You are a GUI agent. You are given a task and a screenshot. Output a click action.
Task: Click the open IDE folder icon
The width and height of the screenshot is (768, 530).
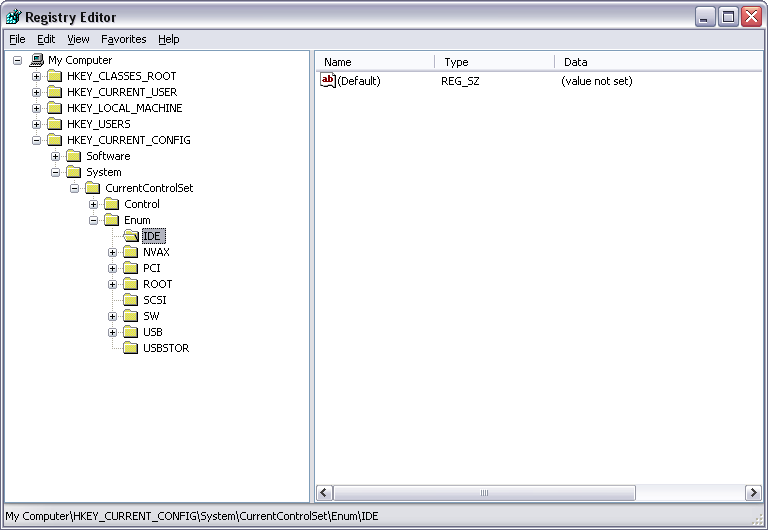point(131,236)
